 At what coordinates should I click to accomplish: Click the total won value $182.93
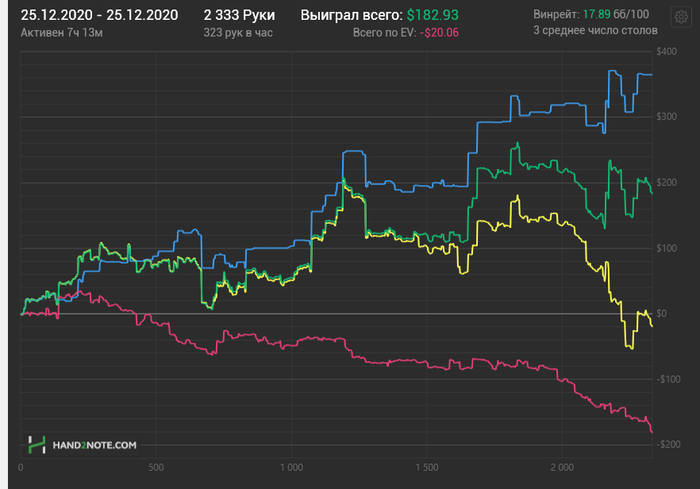tap(433, 15)
